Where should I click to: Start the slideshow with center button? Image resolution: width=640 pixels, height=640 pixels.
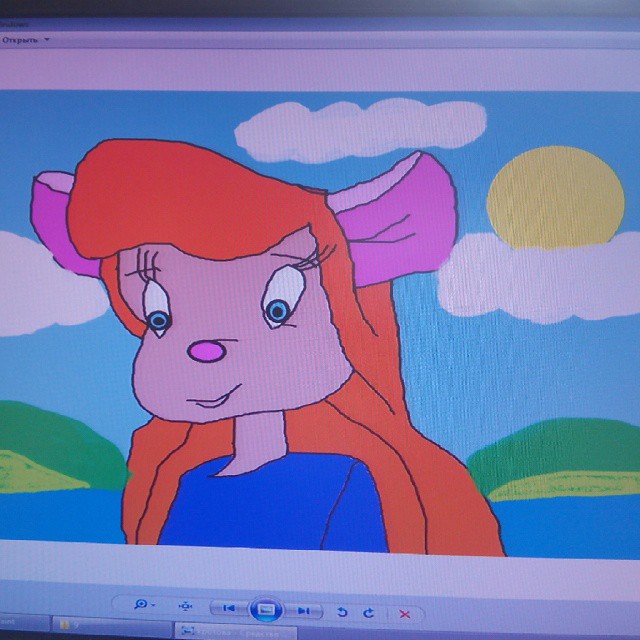click(x=266, y=609)
